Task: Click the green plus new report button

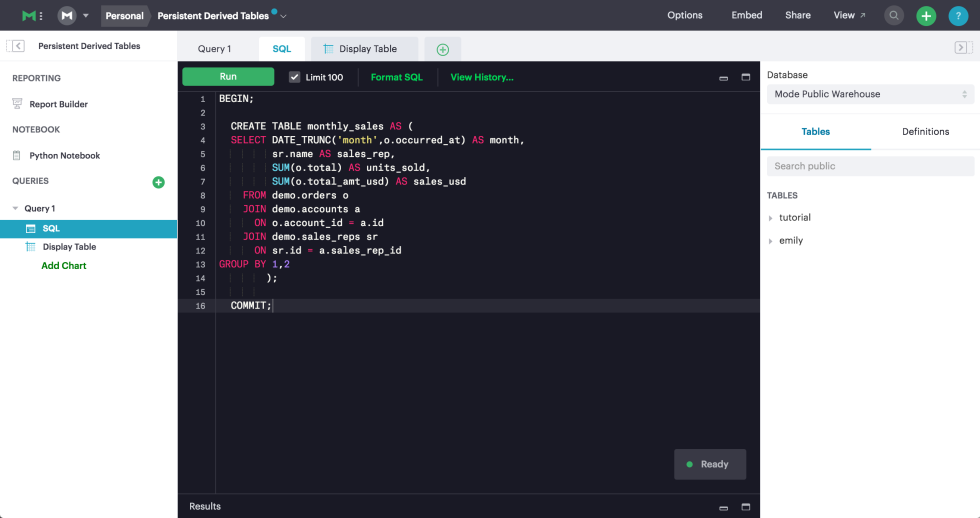Action: pyautogui.click(x=926, y=16)
